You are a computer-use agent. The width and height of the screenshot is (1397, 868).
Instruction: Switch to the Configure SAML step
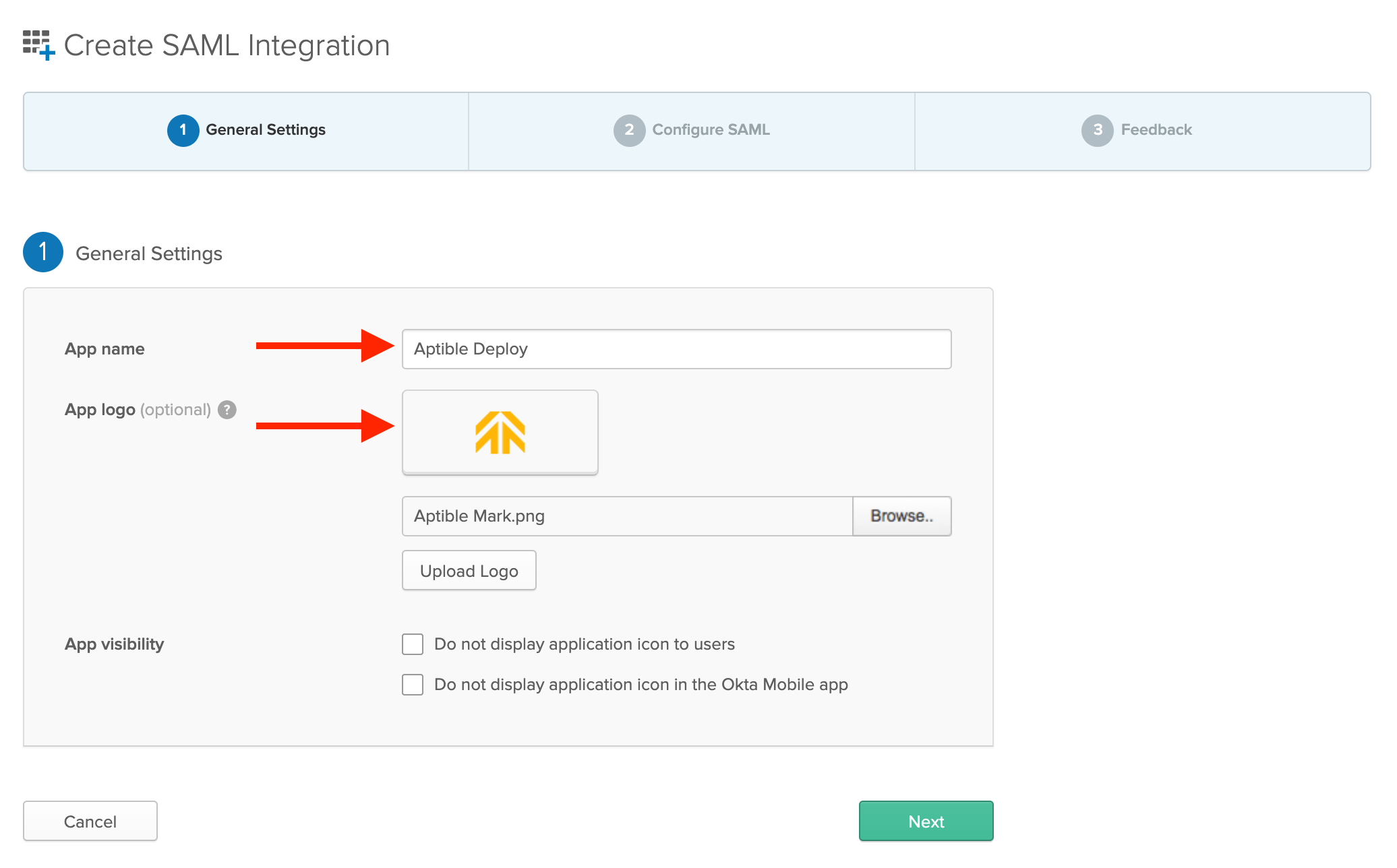coord(710,130)
